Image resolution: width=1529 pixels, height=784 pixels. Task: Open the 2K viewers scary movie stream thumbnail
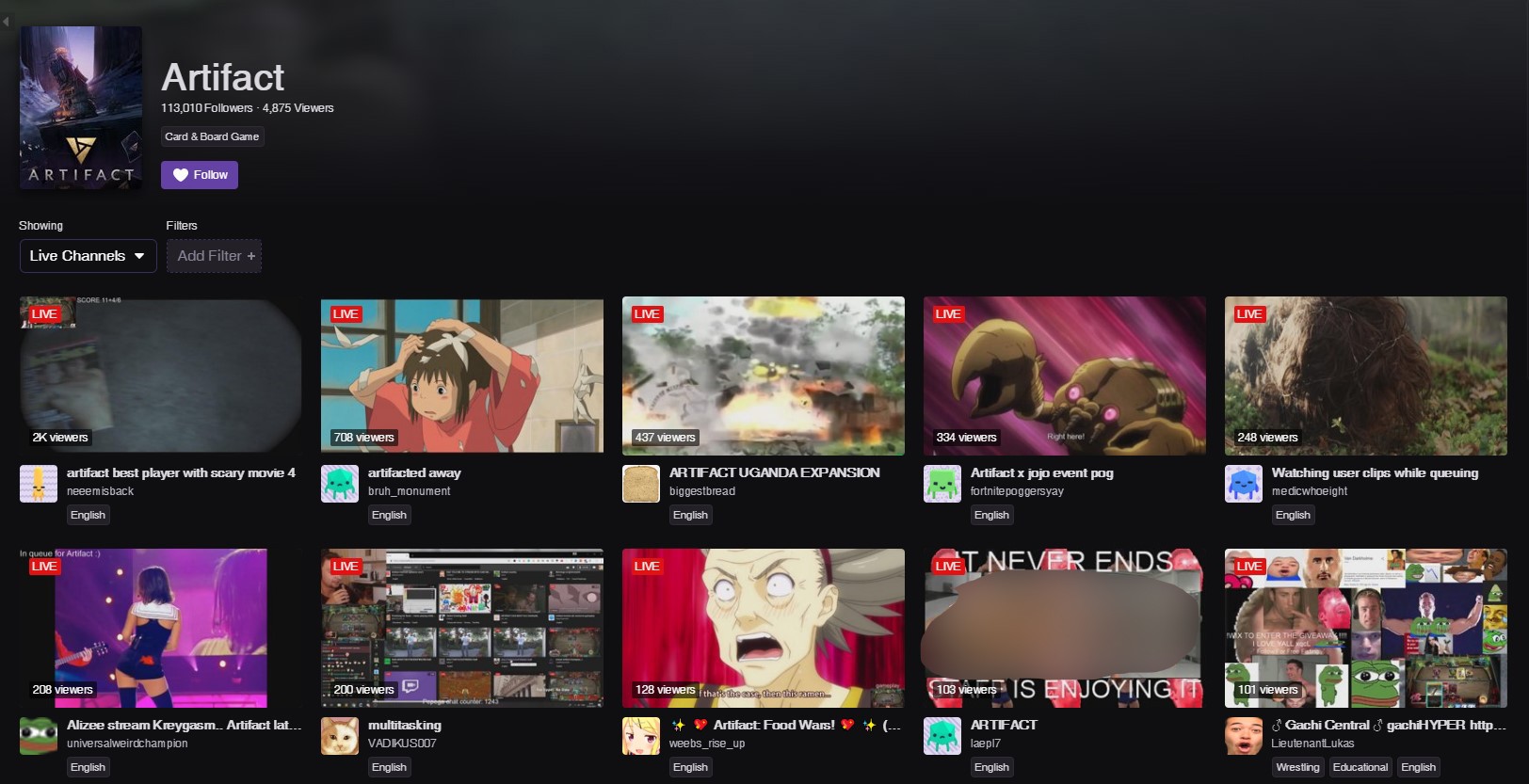(161, 376)
